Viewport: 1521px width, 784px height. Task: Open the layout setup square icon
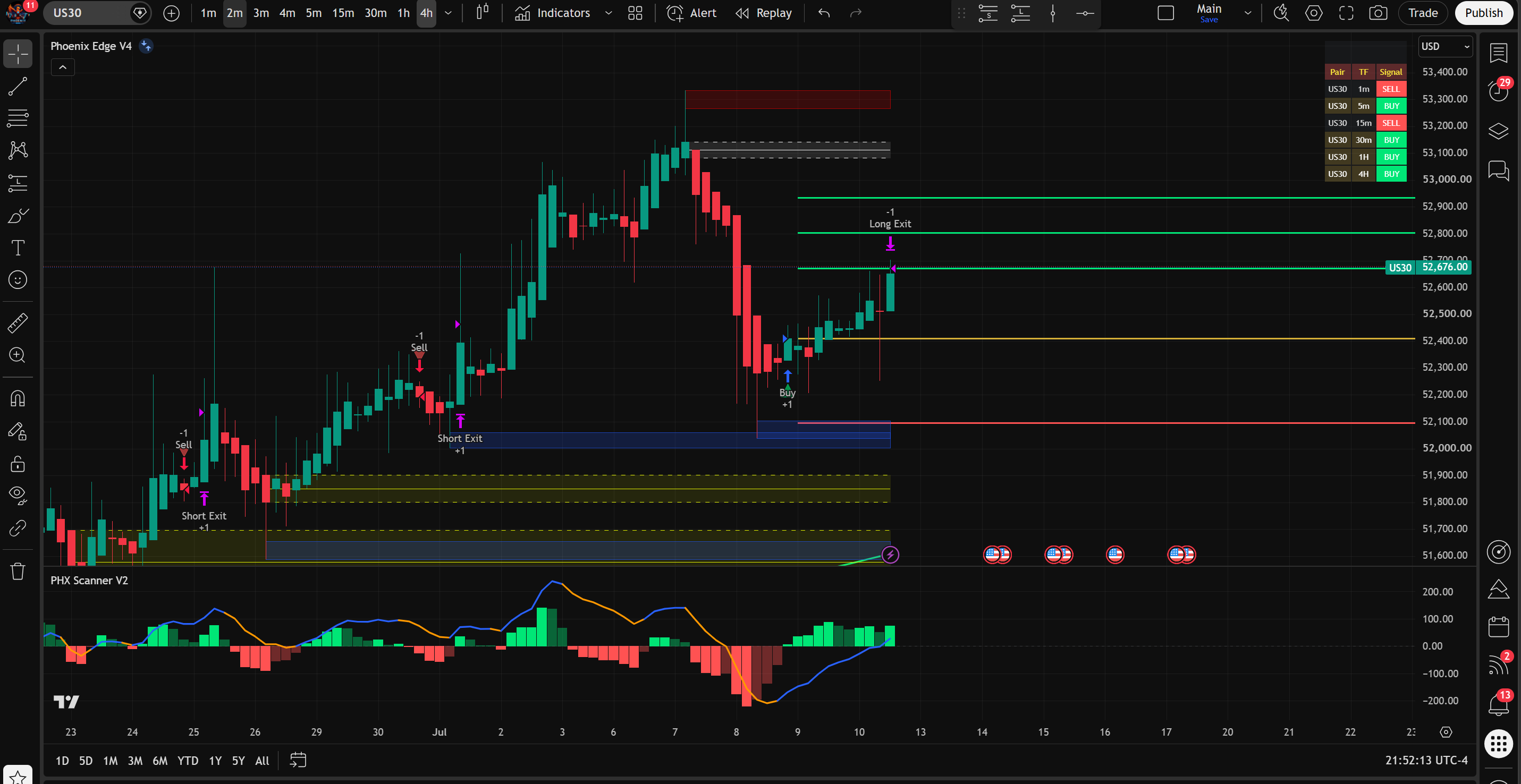(1165, 13)
